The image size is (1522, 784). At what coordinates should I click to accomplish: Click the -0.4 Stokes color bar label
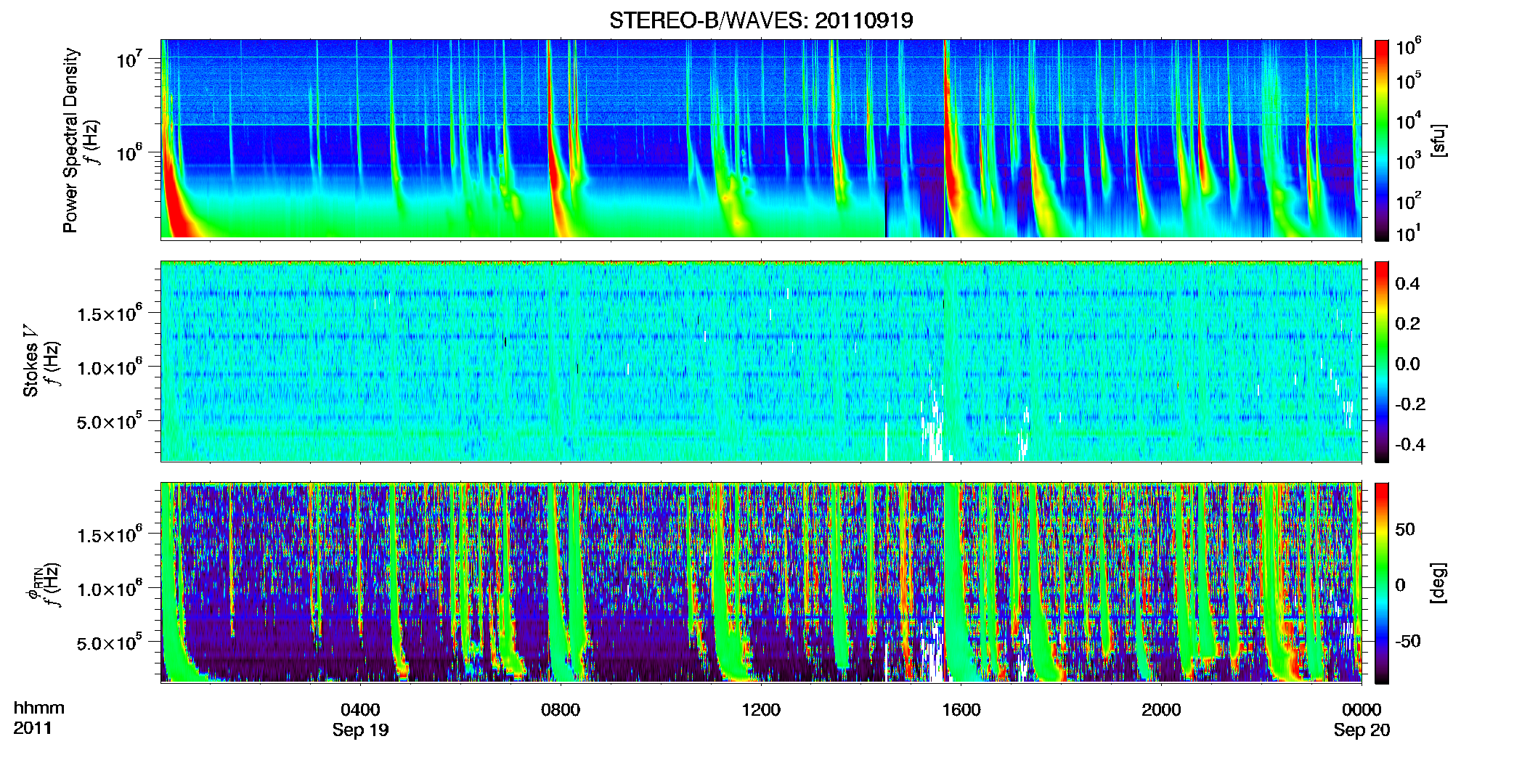(x=1410, y=444)
